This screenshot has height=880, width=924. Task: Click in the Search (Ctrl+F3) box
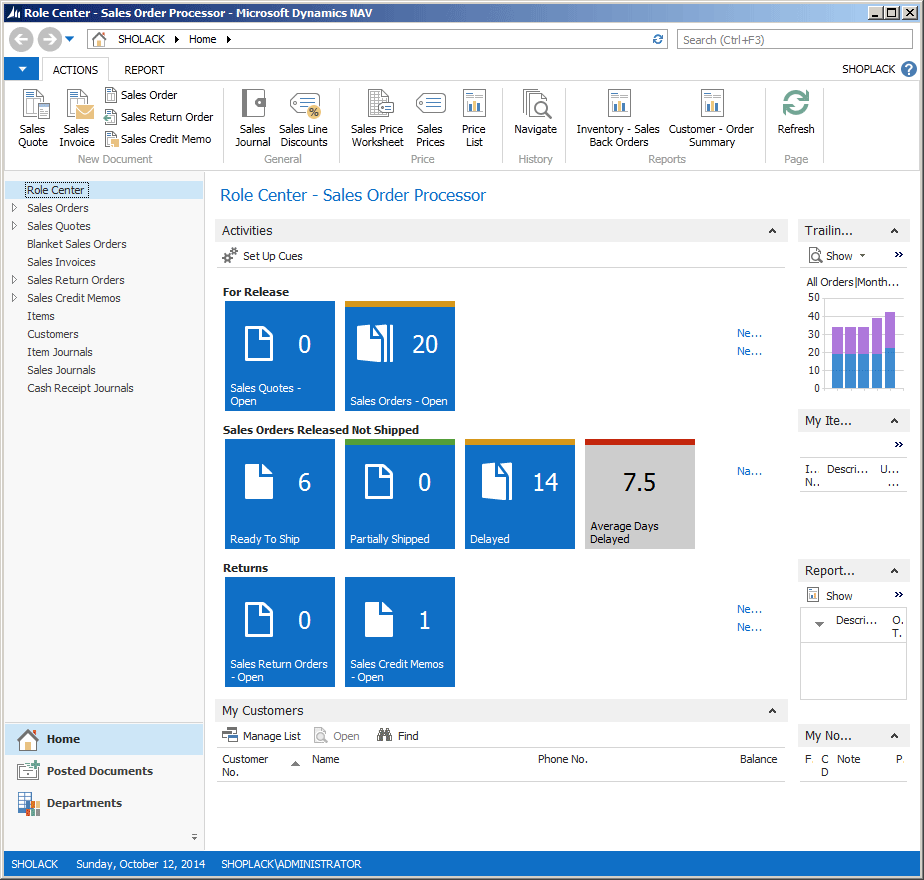pos(794,39)
